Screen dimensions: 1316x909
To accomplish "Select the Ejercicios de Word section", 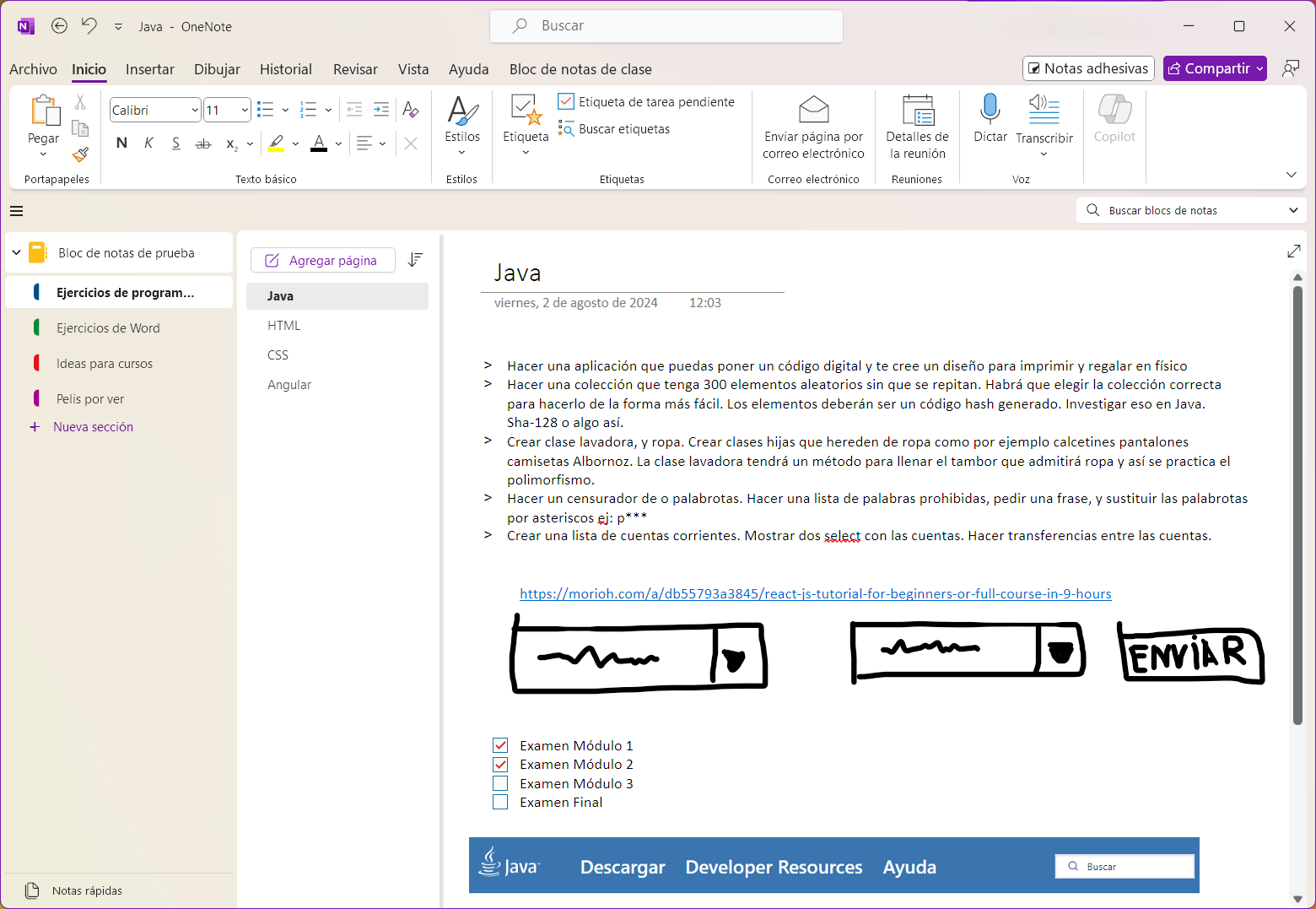I will [x=119, y=327].
